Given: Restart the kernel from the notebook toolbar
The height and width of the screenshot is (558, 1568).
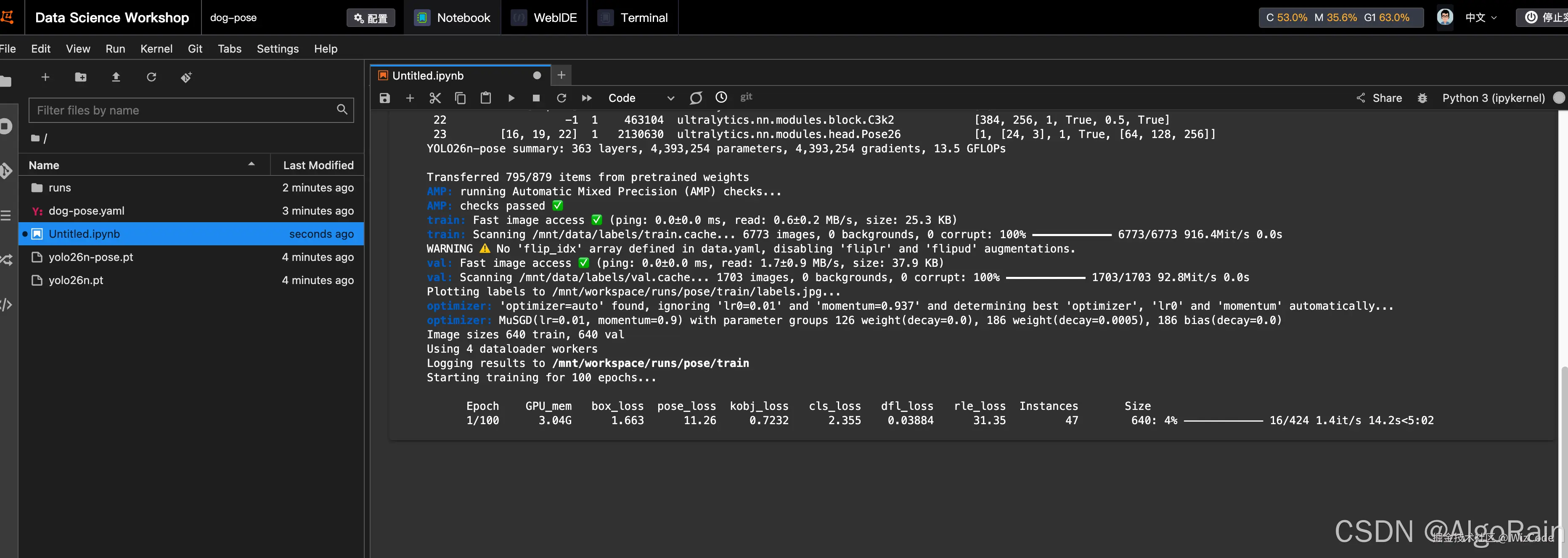Looking at the screenshot, I should pos(561,98).
